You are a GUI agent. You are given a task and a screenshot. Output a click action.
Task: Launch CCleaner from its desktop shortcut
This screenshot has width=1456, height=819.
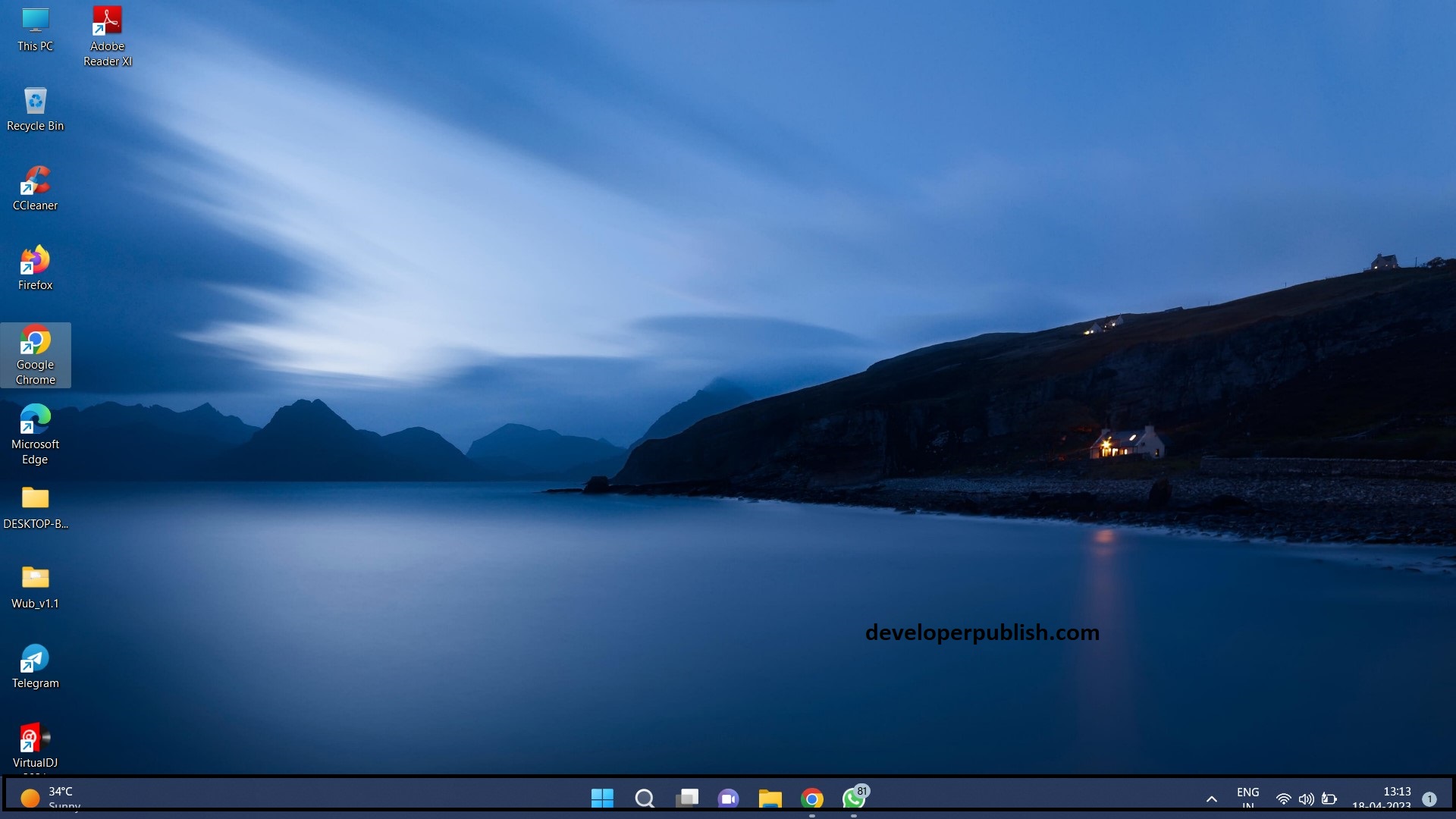(35, 184)
